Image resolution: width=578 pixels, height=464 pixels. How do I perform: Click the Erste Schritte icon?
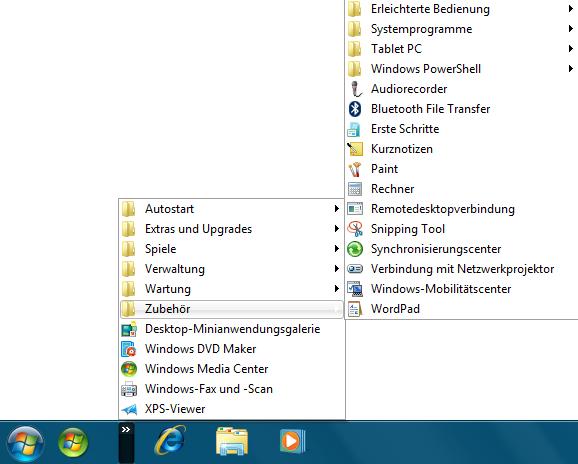click(x=355, y=129)
